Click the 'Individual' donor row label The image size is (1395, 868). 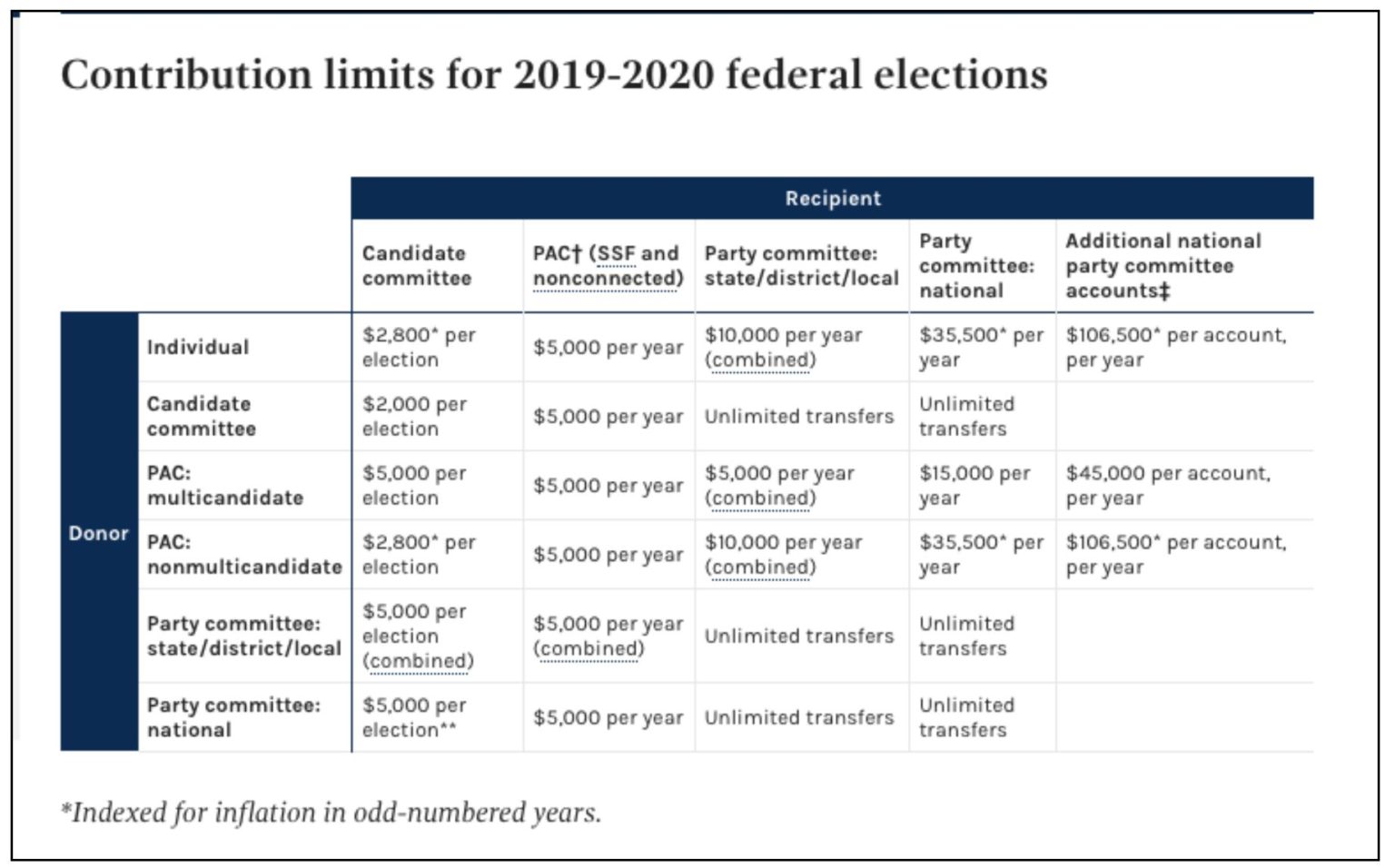click(x=198, y=347)
